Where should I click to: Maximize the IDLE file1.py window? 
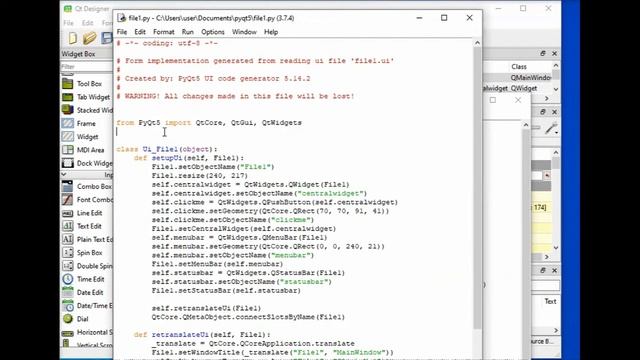pos(444,18)
